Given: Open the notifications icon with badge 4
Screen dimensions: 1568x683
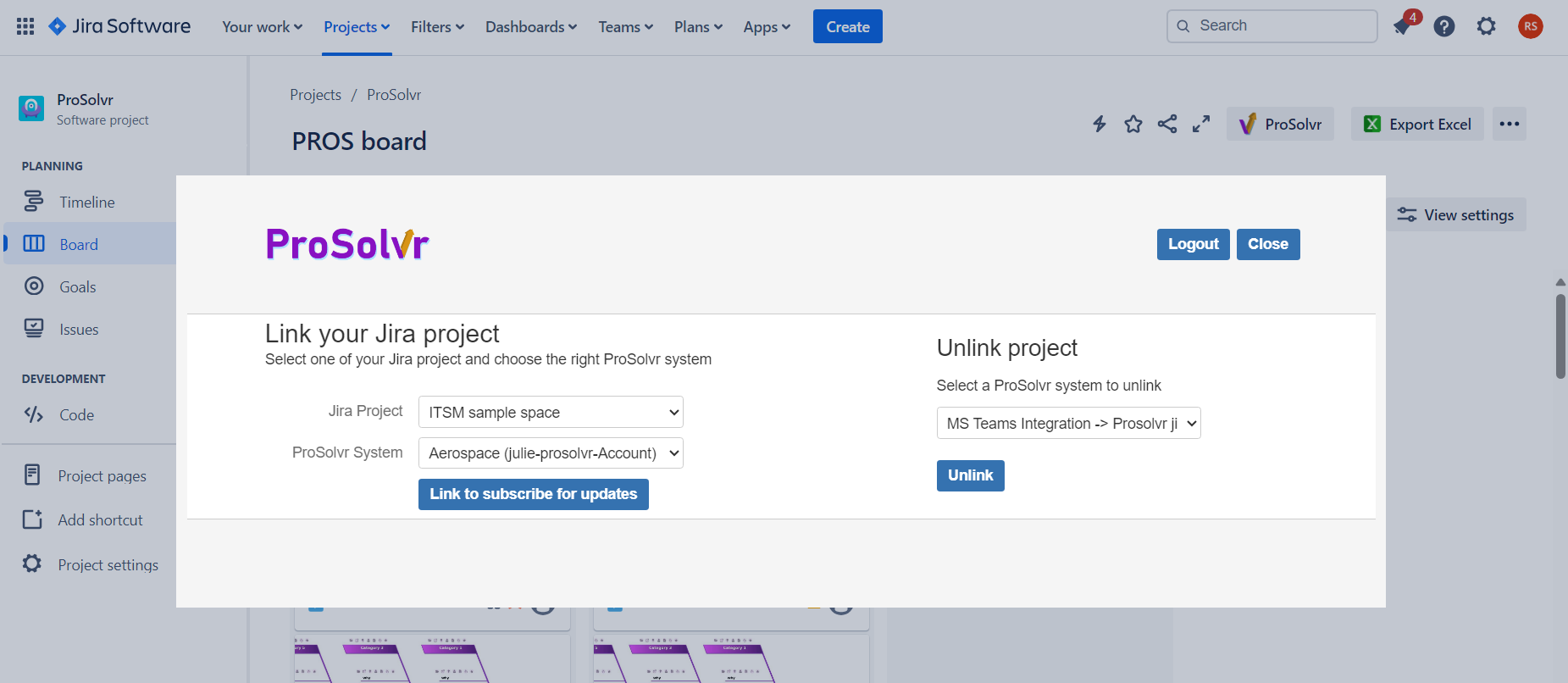Looking at the screenshot, I should point(1403,26).
